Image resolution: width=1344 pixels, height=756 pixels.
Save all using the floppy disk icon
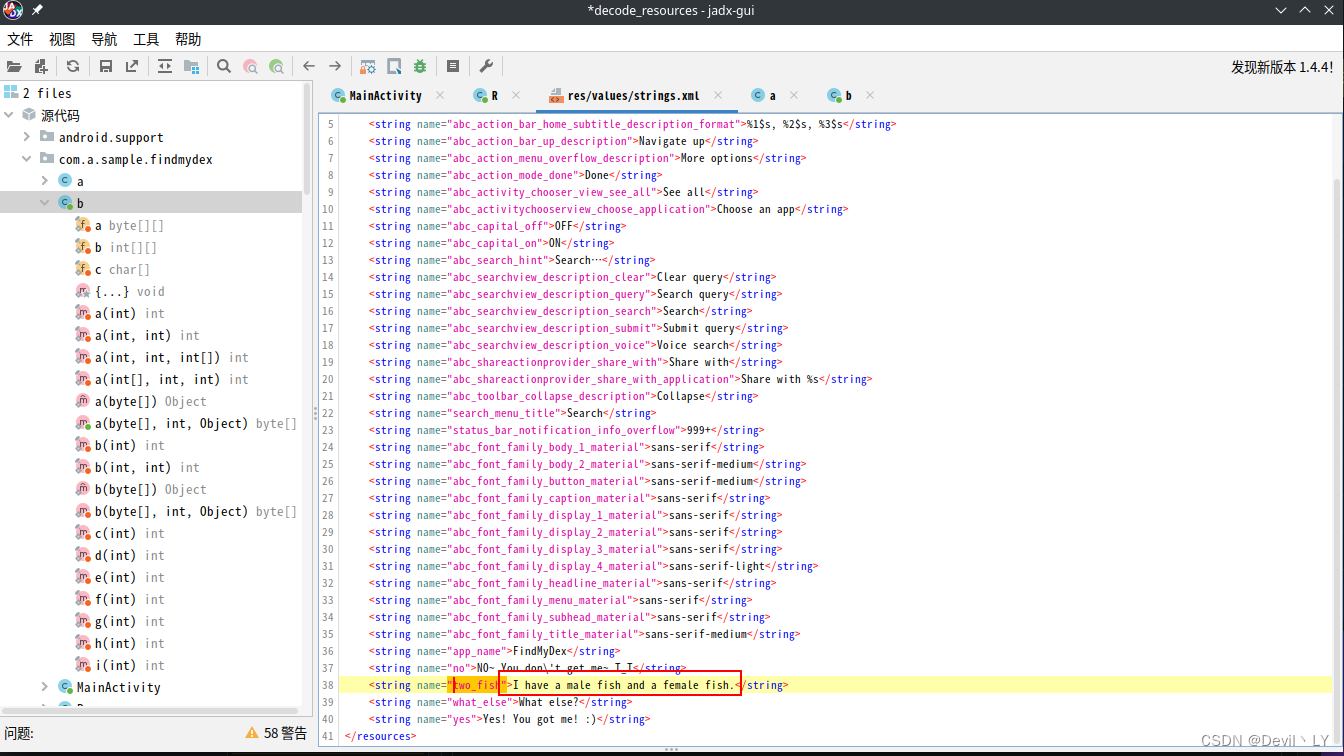(x=106, y=66)
